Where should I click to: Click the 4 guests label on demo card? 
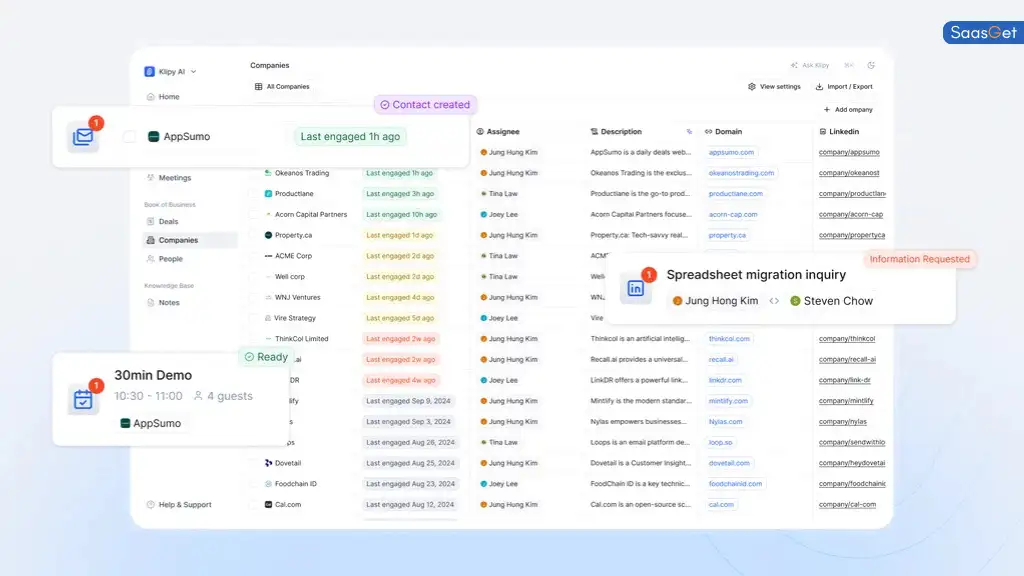click(x=223, y=396)
